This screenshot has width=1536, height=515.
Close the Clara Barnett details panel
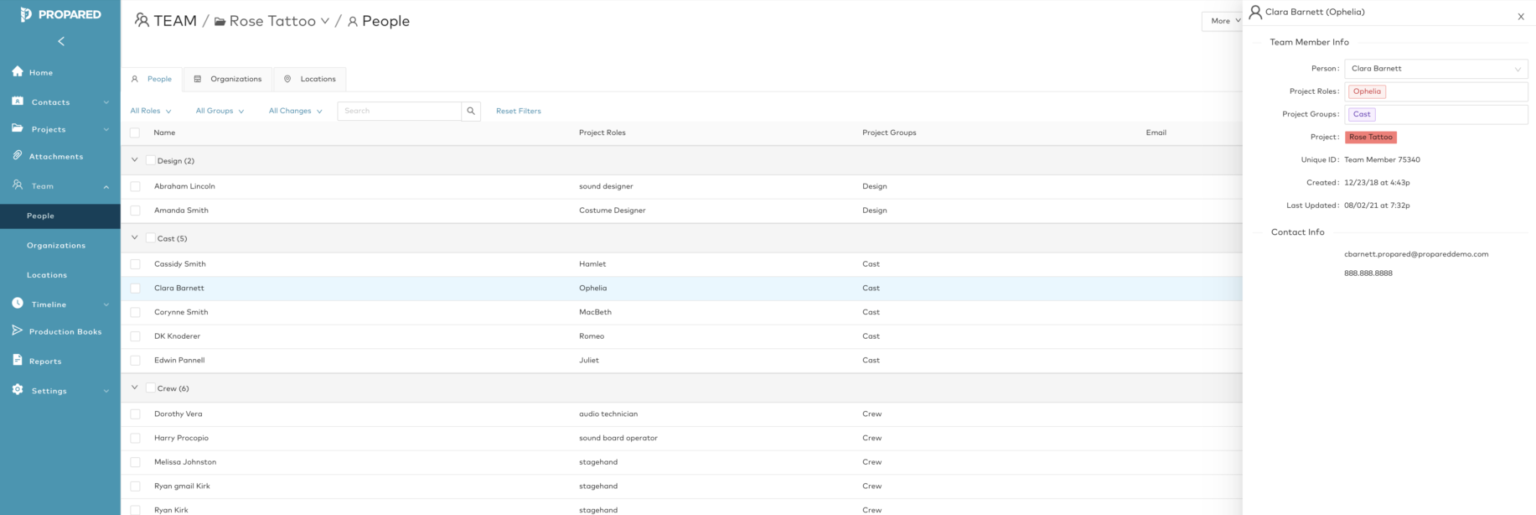point(1520,16)
